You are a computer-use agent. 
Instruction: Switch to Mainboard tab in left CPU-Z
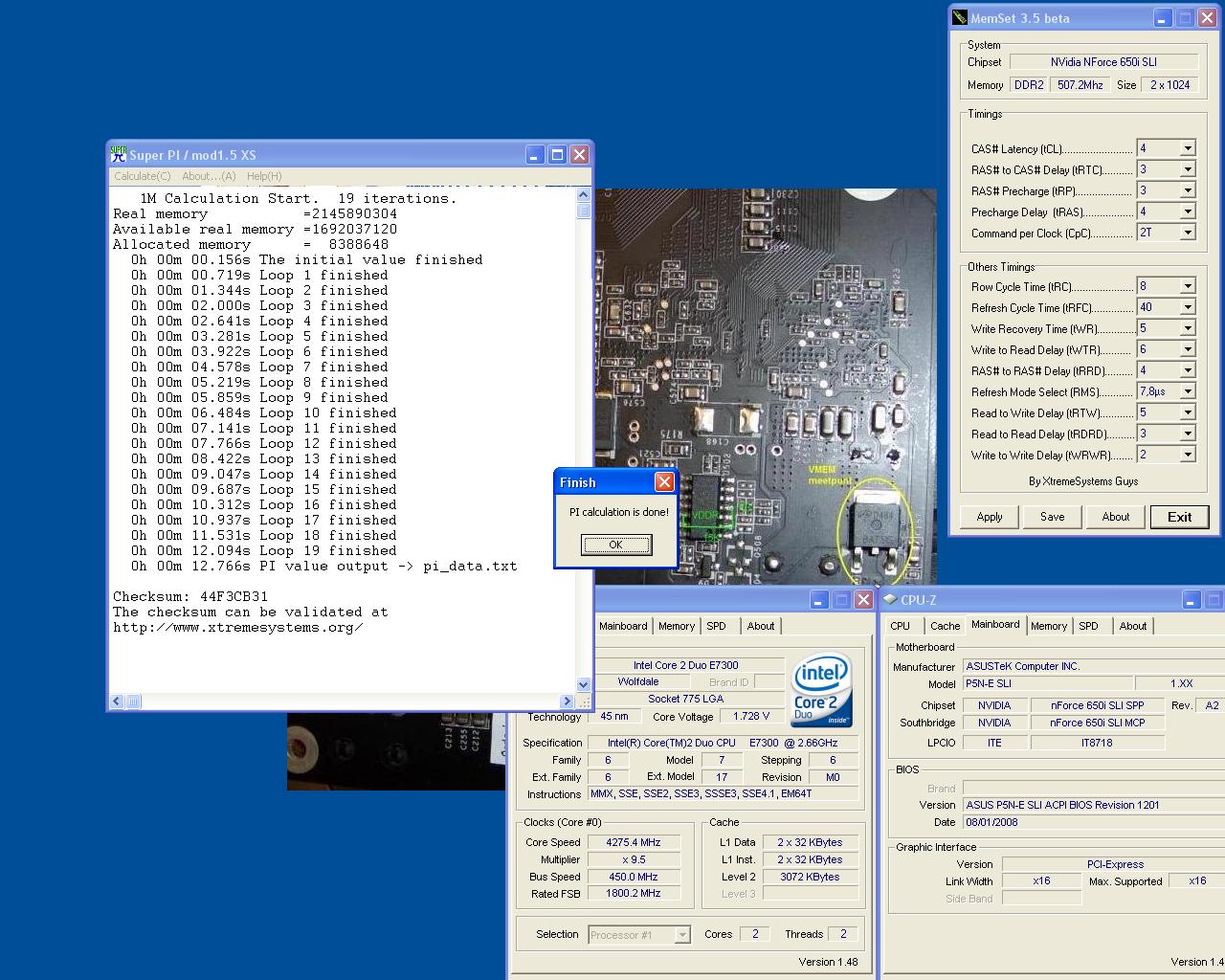click(x=623, y=626)
